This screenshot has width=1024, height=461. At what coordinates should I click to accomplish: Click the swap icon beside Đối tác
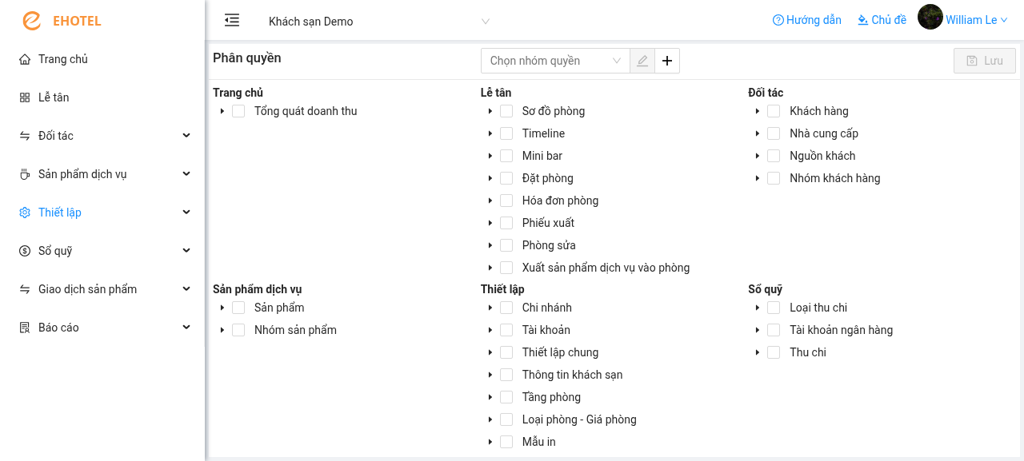click(25, 136)
